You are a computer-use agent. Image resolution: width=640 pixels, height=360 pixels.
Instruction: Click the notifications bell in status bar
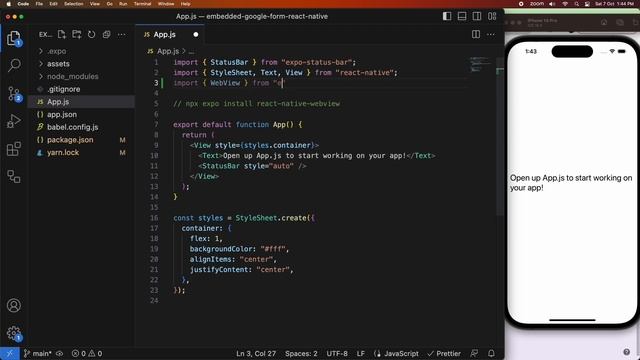tap(491, 353)
